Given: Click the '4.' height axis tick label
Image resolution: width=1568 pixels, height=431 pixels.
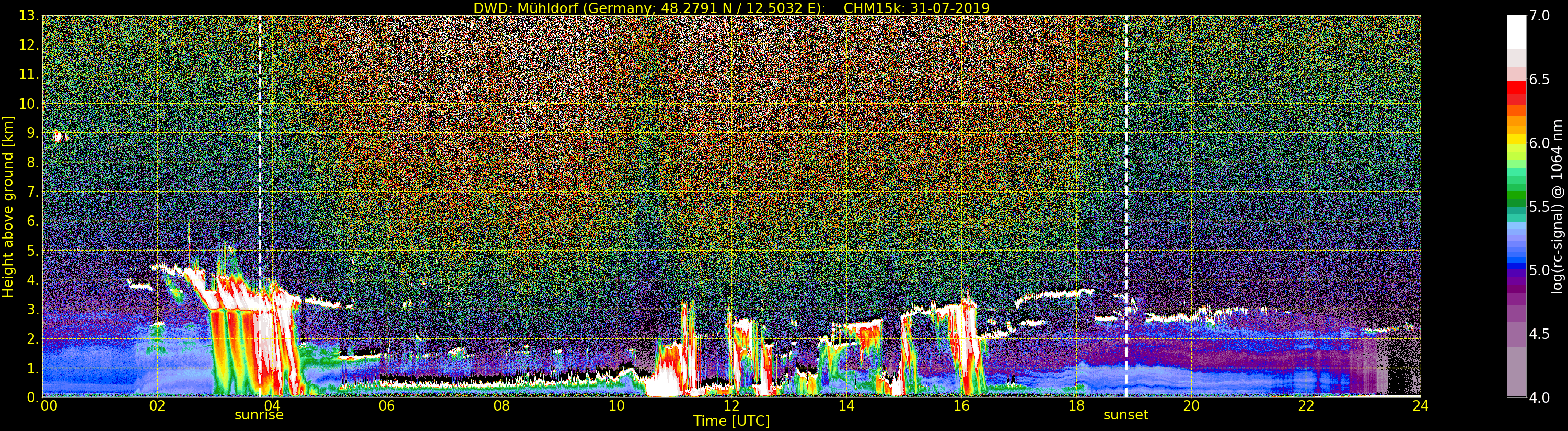Looking at the screenshot, I should tap(32, 280).
